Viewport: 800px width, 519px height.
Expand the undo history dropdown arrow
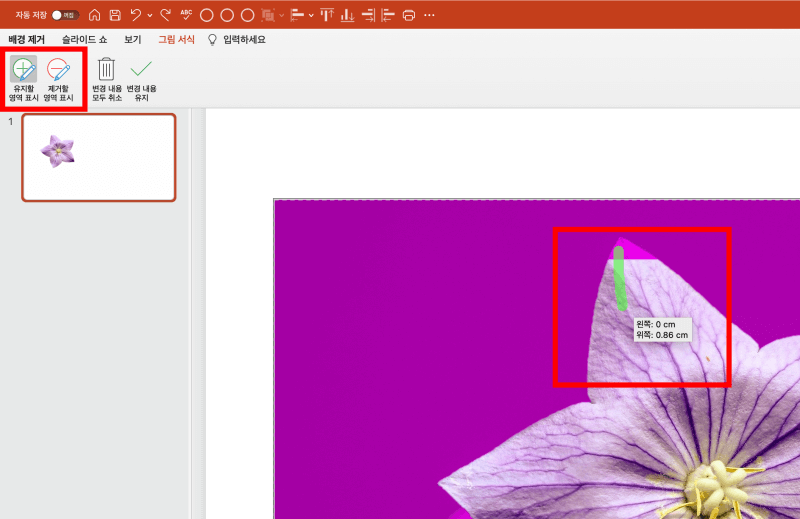(x=149, y=16)
